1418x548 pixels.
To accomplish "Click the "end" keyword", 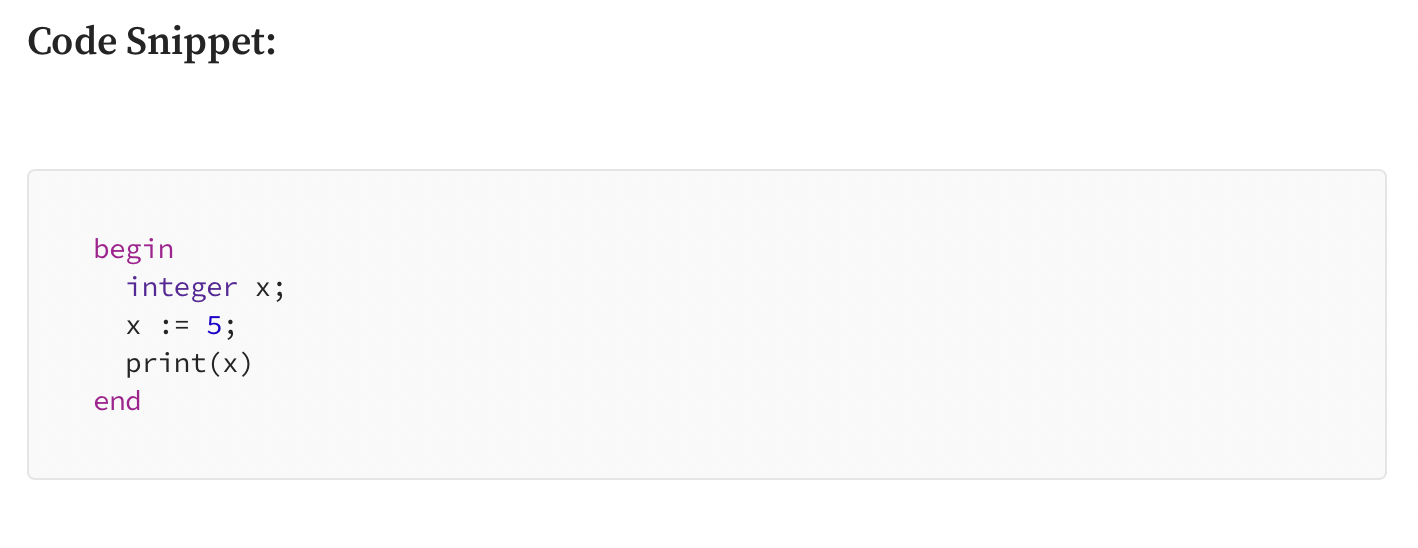I will (x=118, y=402).
